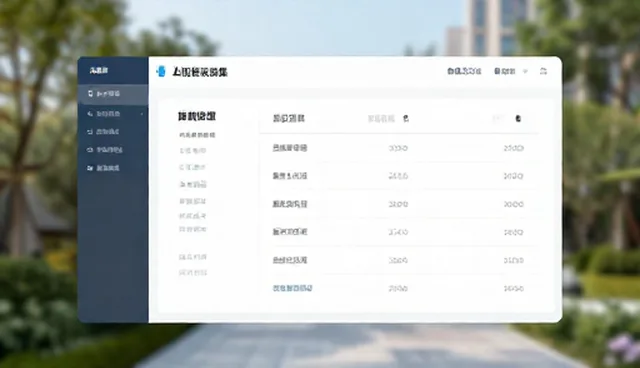The image size is (640, 368).
Task: Select the highlighted first item in the dark sidebar
Action: 113,94
